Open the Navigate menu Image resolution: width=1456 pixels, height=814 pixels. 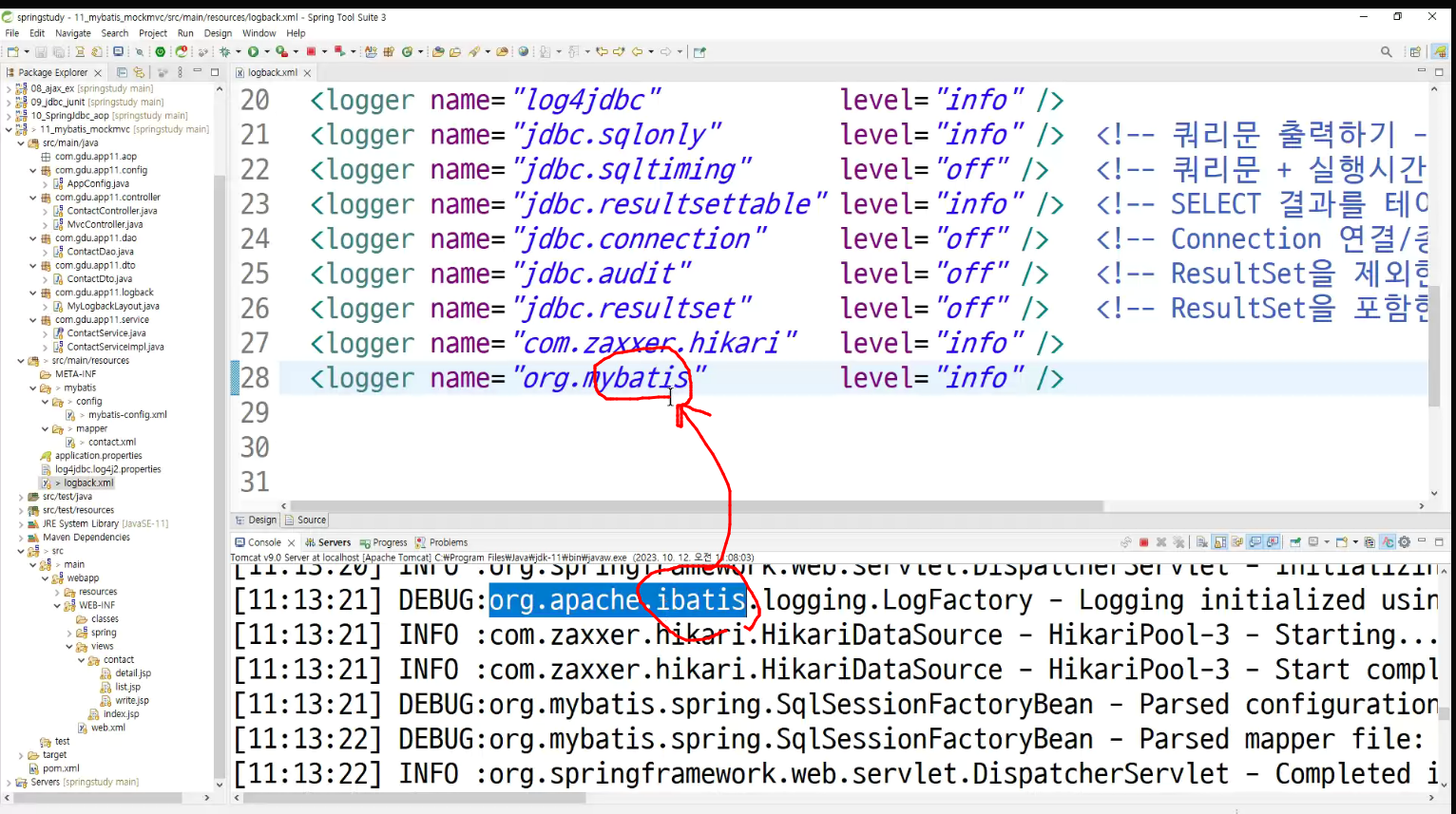click(73, 33)
